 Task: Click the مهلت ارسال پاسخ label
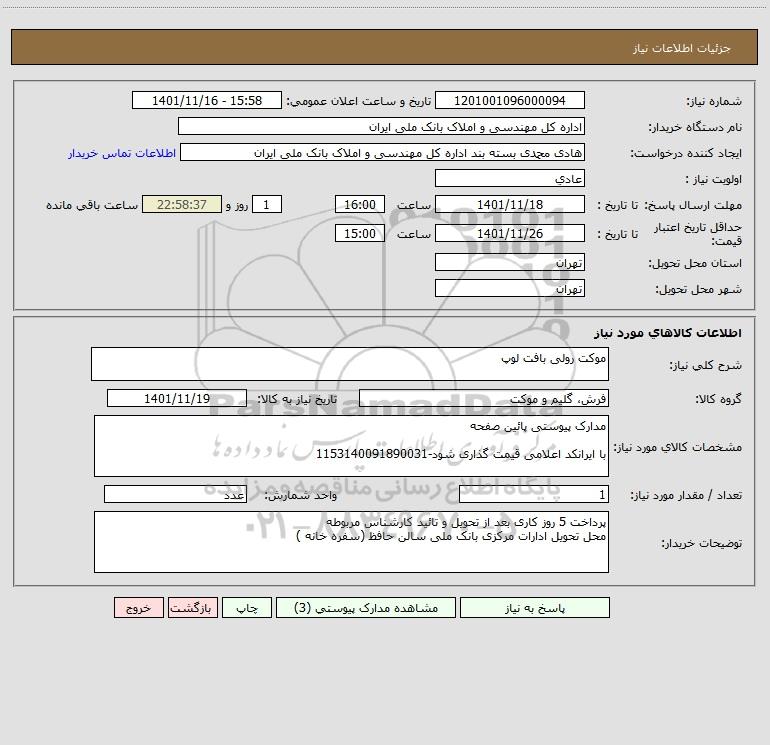click(x=693, y=205)
